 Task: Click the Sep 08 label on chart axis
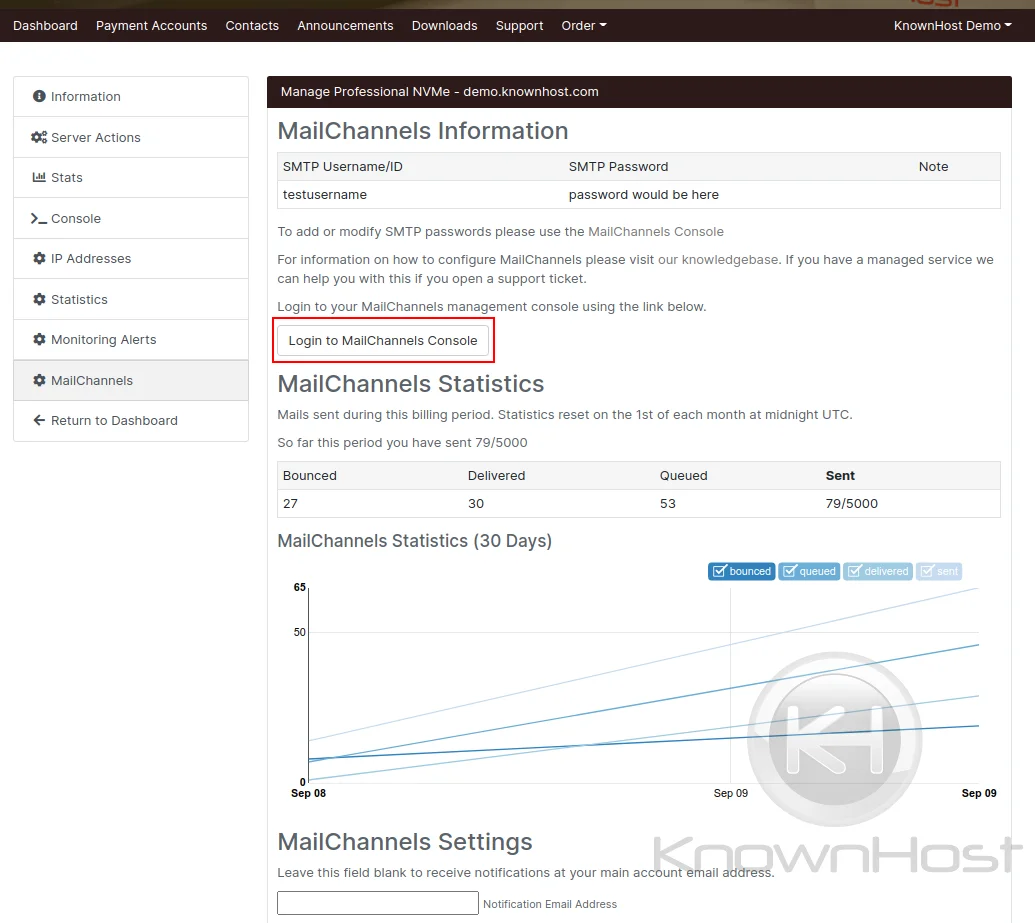308,793
